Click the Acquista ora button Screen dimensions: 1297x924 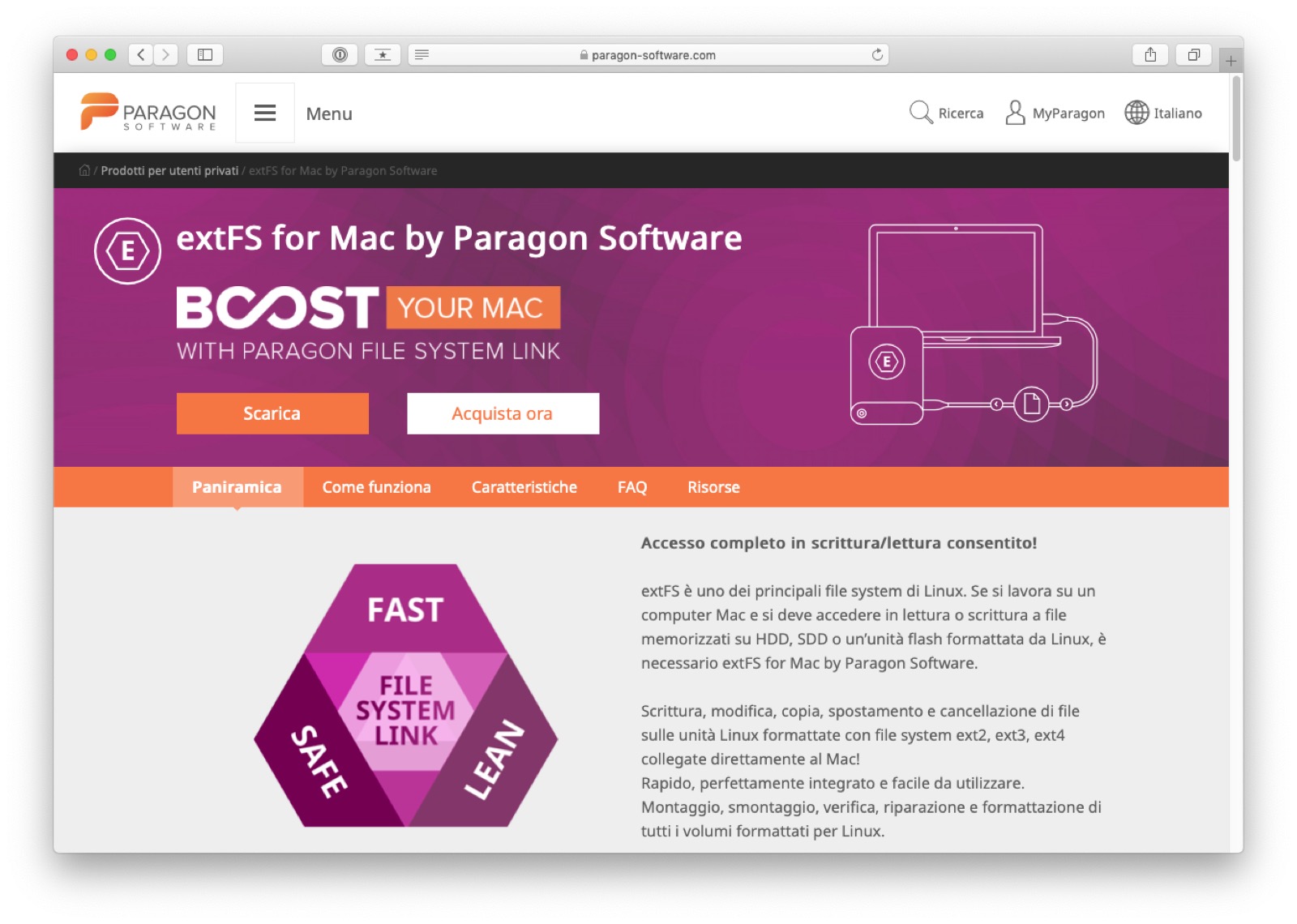click(503, 413)
